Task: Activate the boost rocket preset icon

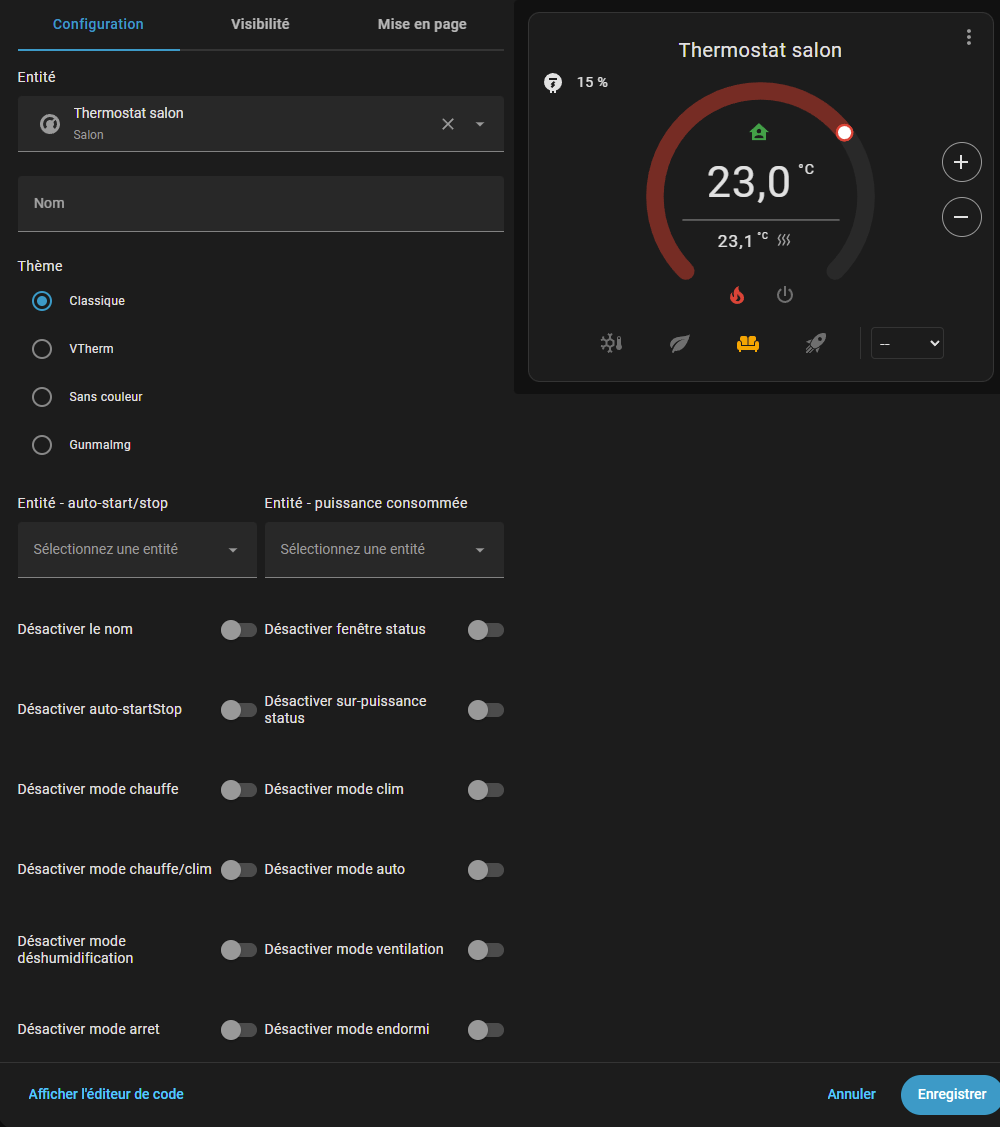Action: [816, 343]
